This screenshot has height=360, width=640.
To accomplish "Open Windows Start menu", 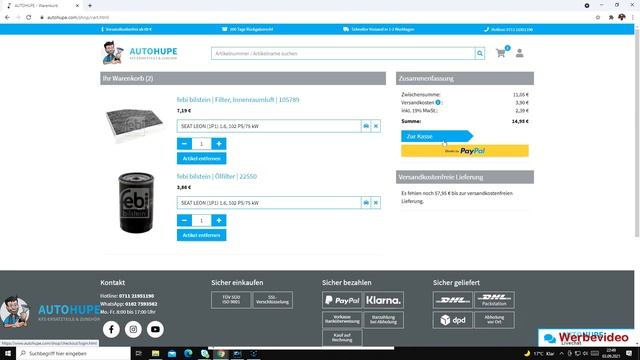I will coord(8,353).
